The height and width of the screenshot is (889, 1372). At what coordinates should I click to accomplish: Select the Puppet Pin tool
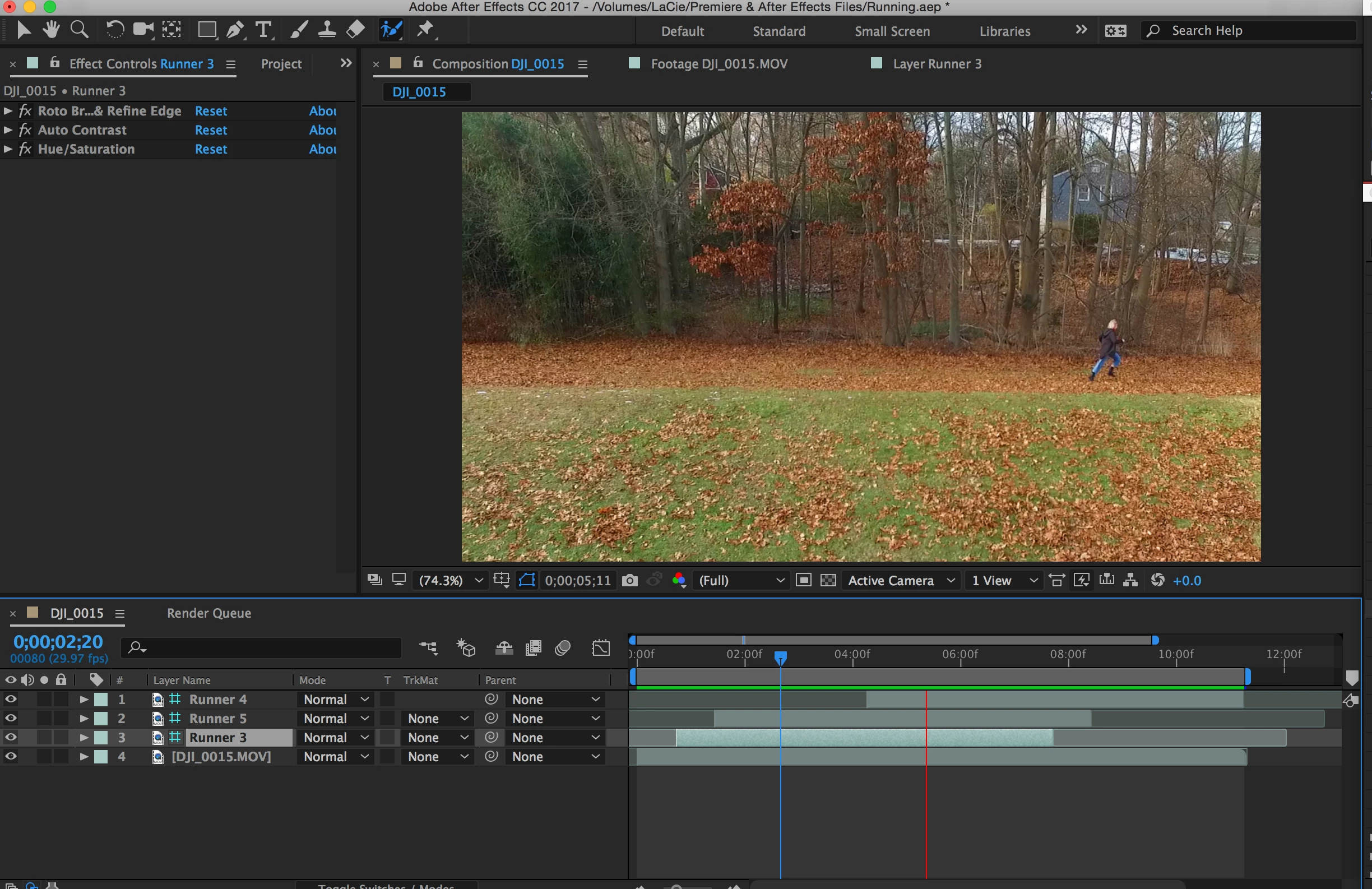coord(425,29)
